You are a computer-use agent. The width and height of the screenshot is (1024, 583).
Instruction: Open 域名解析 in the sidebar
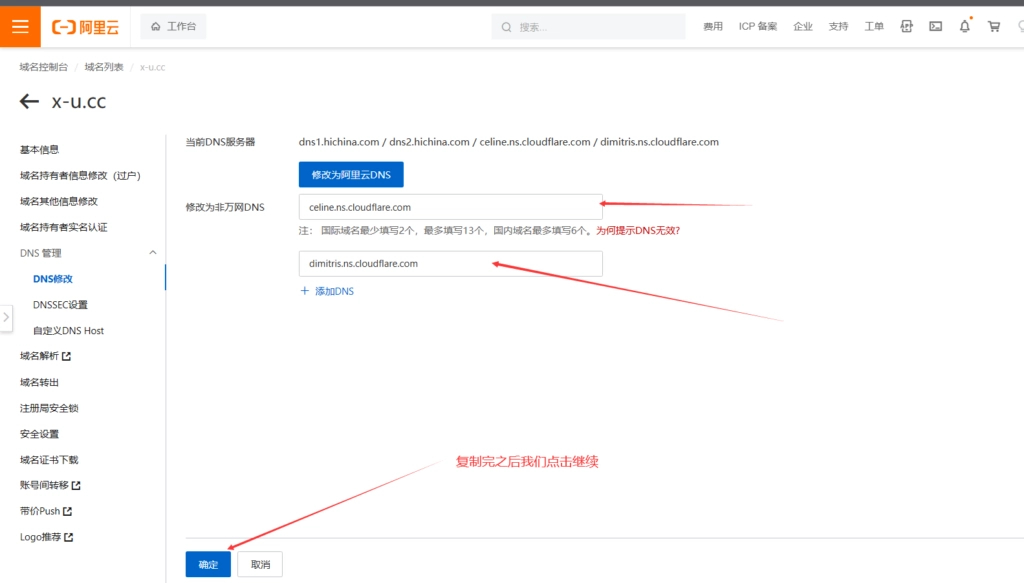[39, 356]
